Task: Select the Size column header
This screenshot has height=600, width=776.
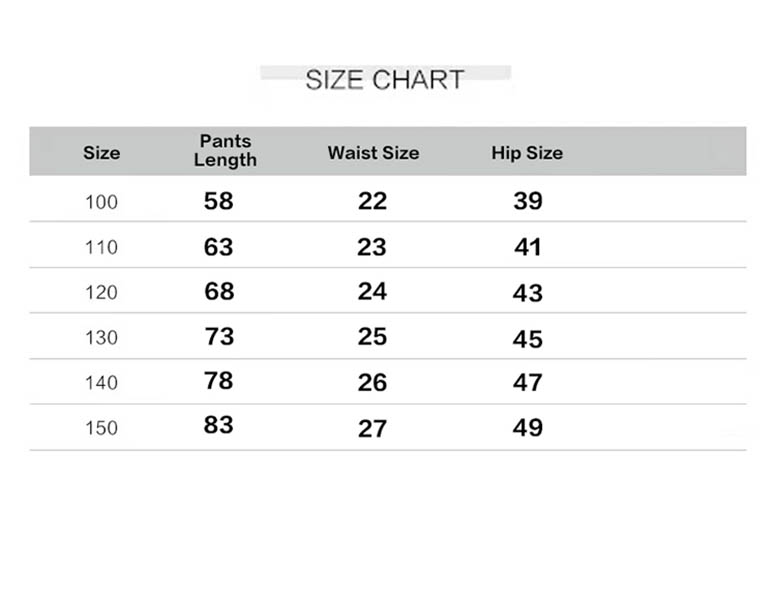Action: [x=101, y=153]
